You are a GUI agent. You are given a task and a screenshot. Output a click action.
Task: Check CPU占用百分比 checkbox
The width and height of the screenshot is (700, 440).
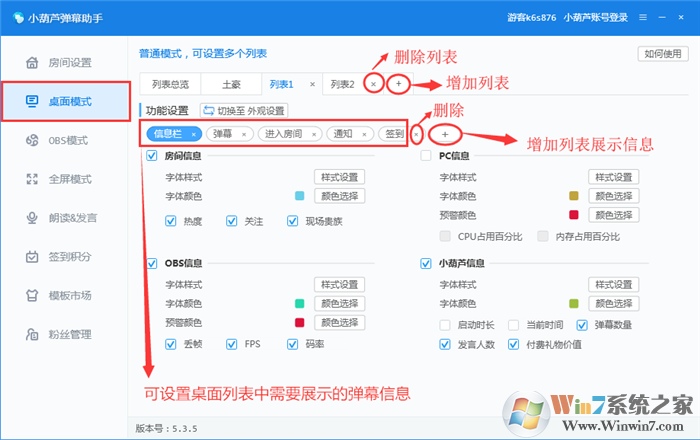tap(445, 237)
